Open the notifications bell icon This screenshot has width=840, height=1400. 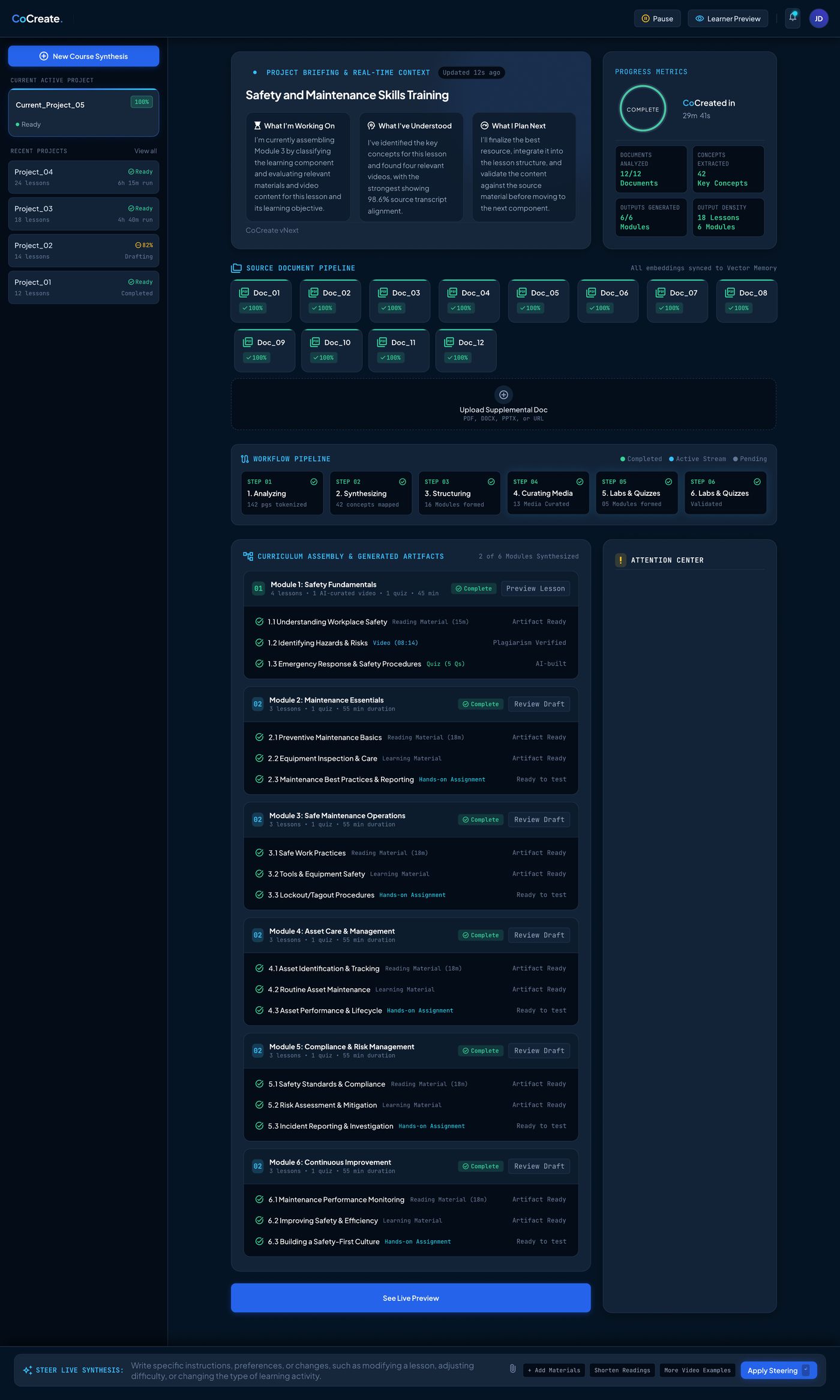793,18
